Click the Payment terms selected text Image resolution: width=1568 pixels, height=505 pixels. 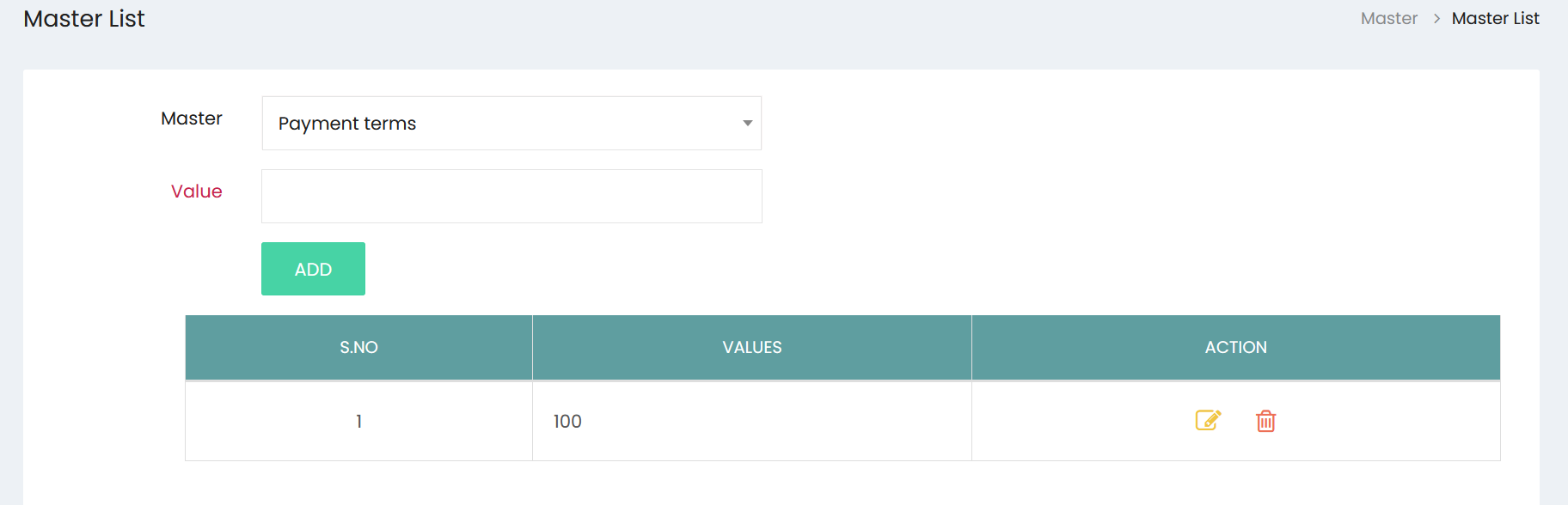[347, 124]
